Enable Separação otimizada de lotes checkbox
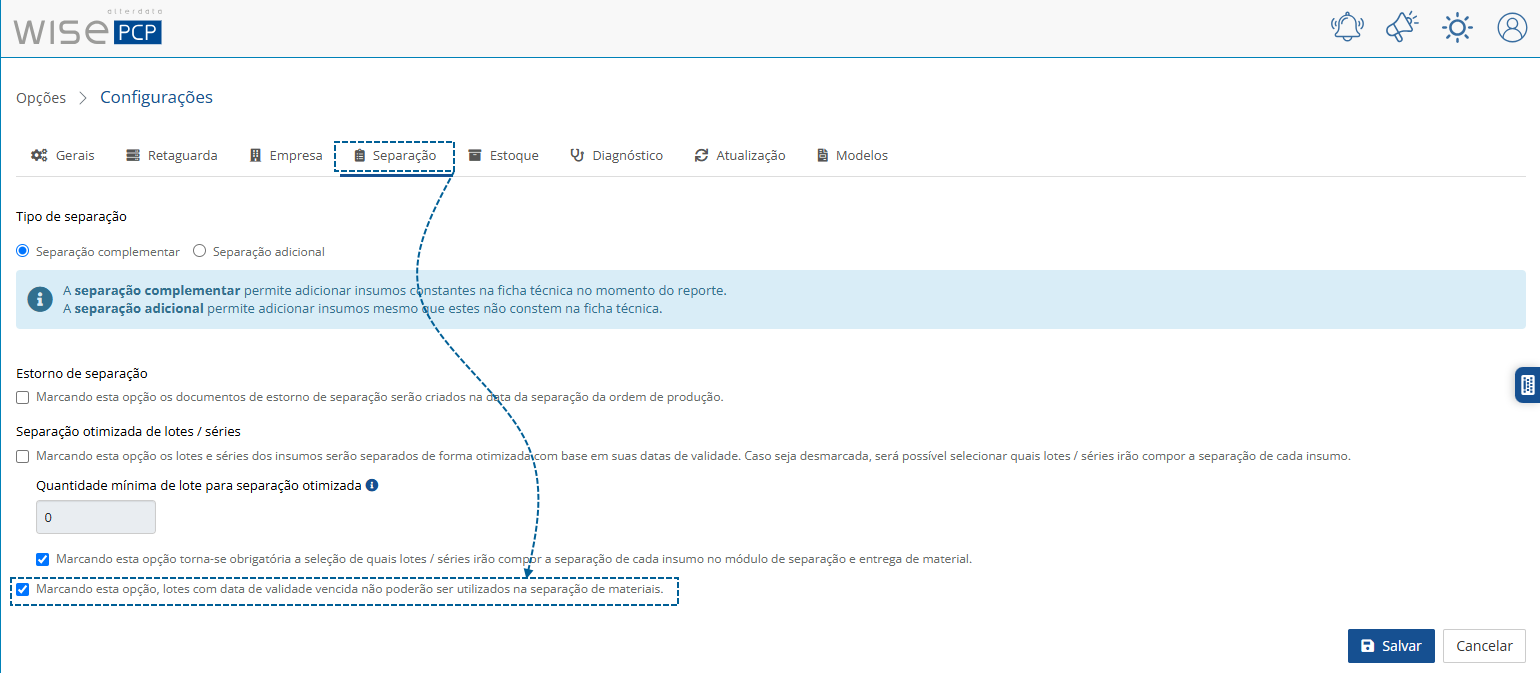The image size is (1540, 673). click(x=23, y=456)
